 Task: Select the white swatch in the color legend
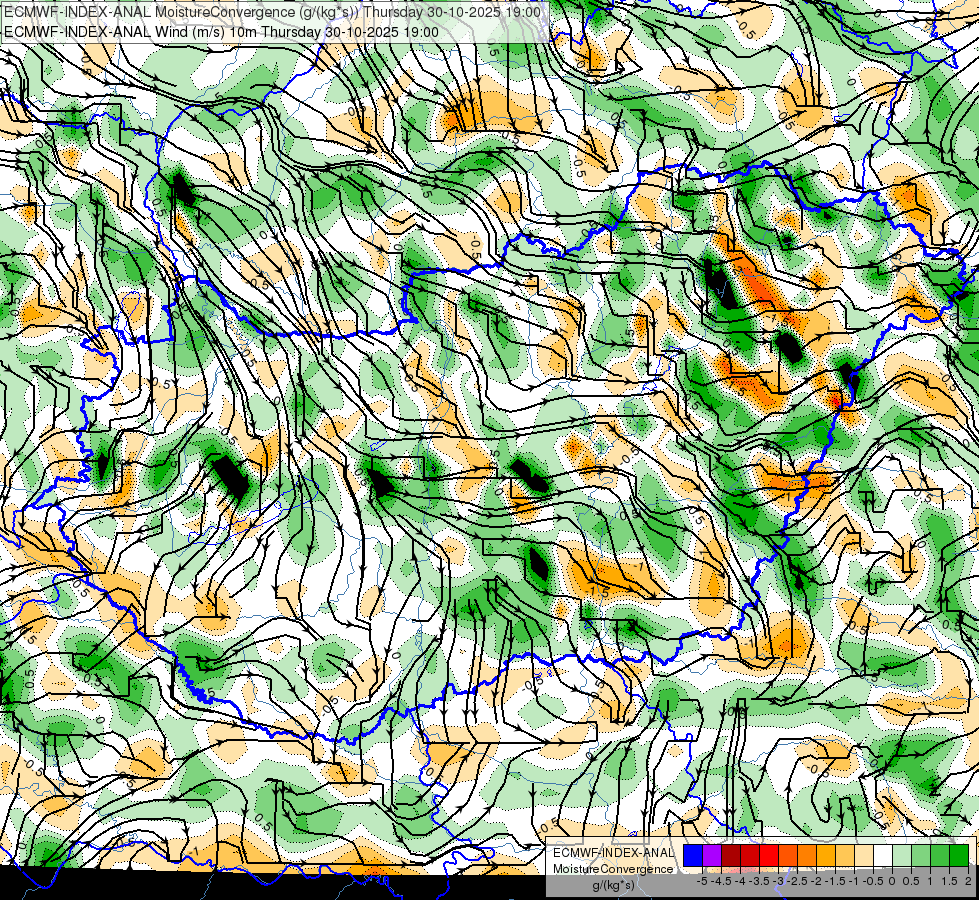883,855
